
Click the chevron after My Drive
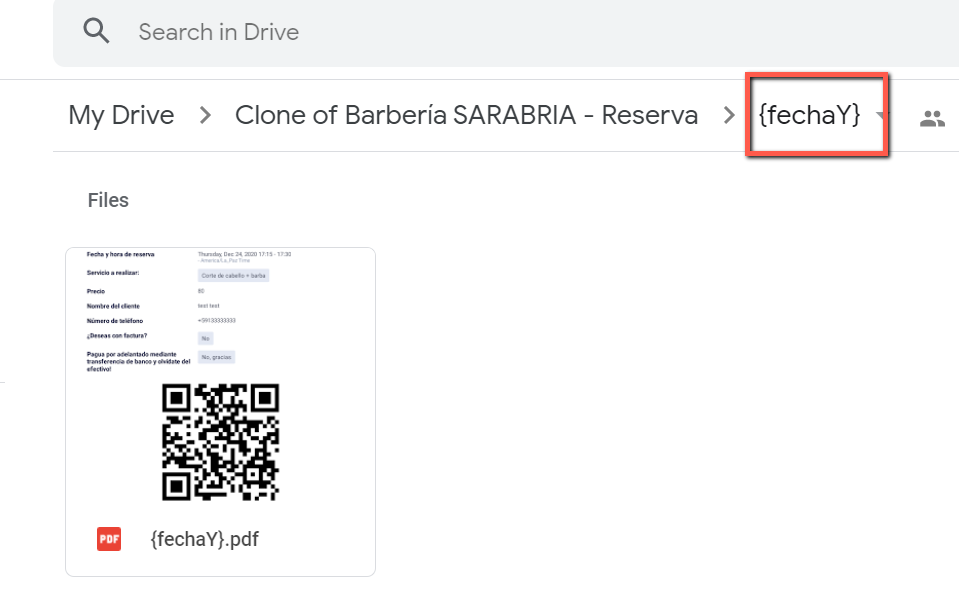[205, 116]
